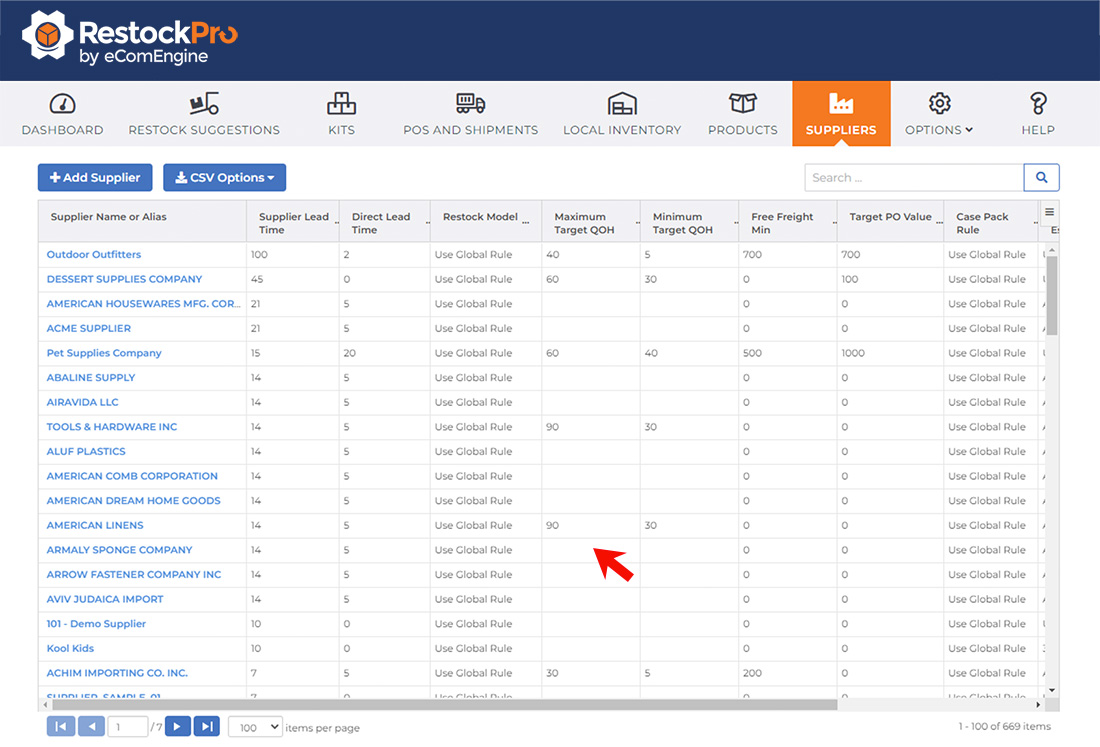Select the Suppliers tab

click(841, 113)
